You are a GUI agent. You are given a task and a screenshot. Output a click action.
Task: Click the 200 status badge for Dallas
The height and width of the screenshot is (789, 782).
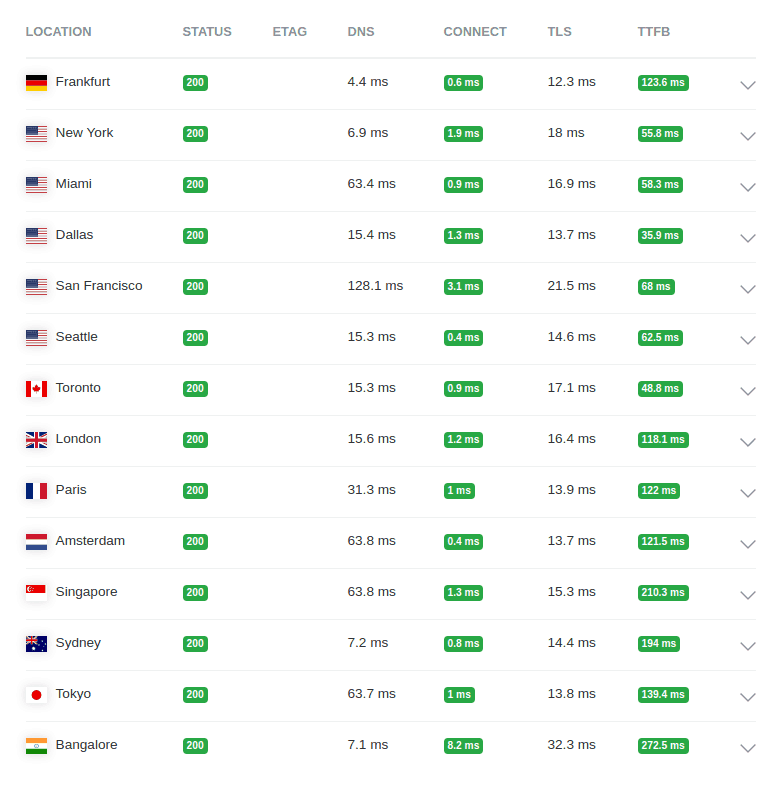[x=195, y=236]
